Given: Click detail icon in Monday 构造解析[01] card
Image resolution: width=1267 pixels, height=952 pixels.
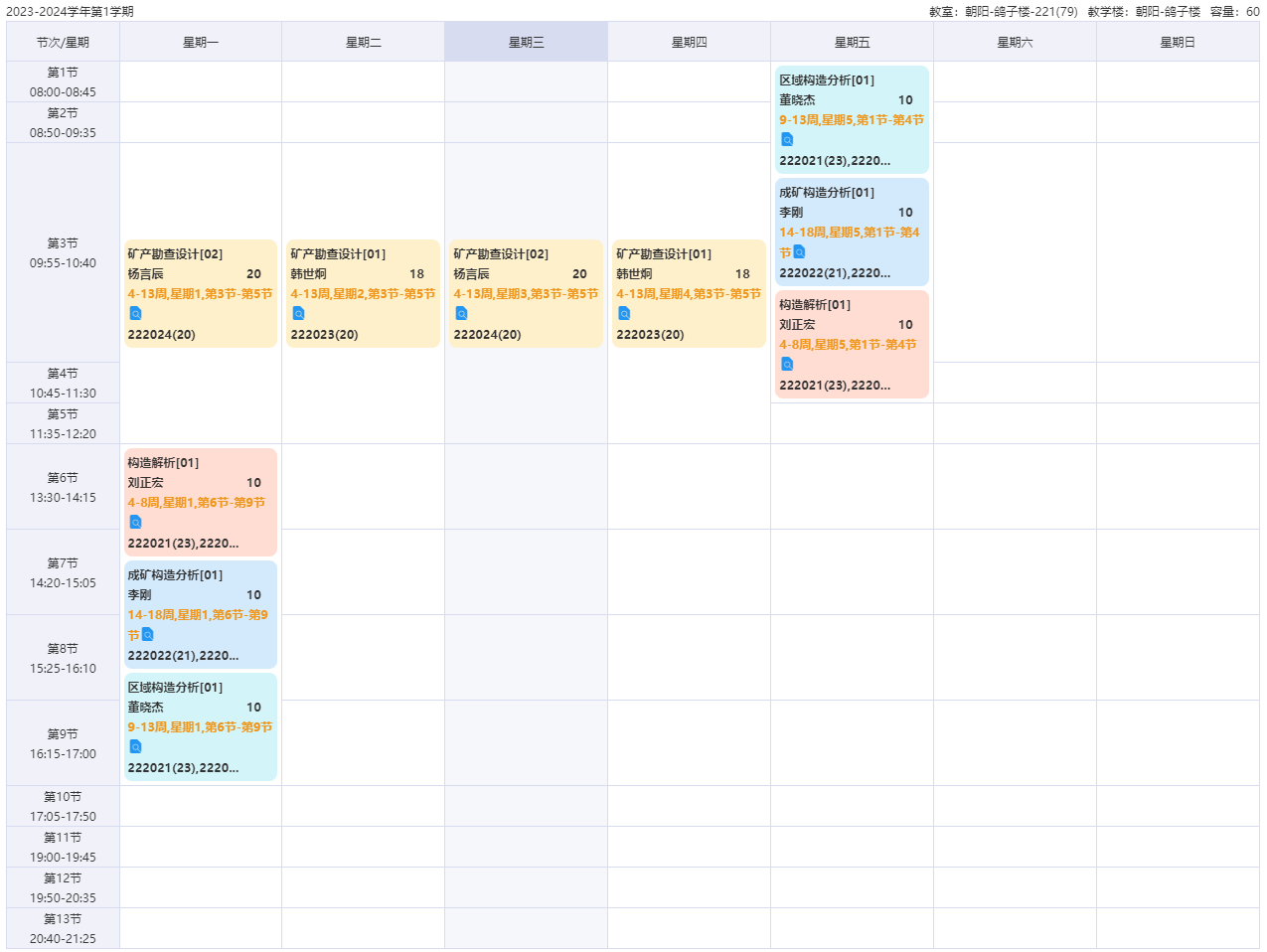Looking at the screenshot, I should click(x=135, y=523).
